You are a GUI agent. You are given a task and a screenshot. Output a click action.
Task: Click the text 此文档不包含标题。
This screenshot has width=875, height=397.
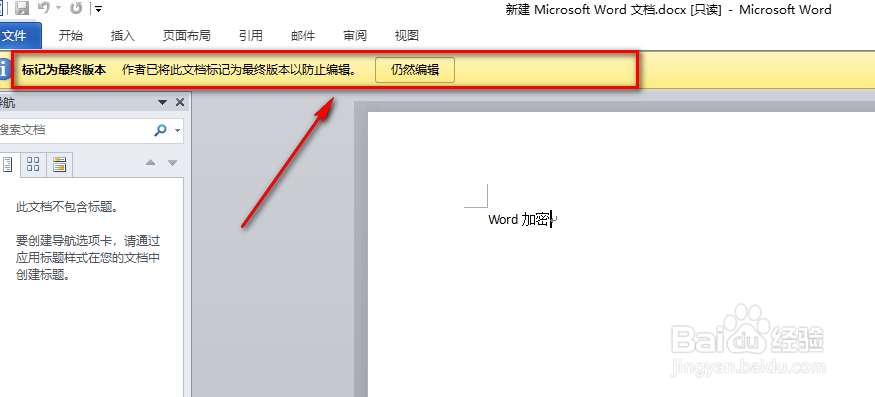(68, 207)
